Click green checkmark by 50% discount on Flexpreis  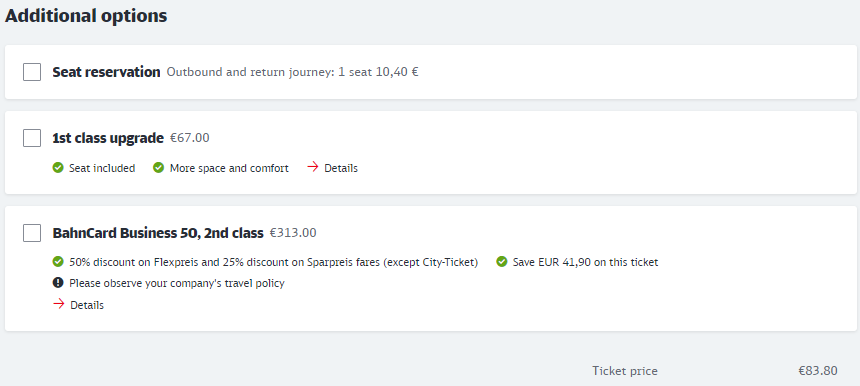[58, 262]
